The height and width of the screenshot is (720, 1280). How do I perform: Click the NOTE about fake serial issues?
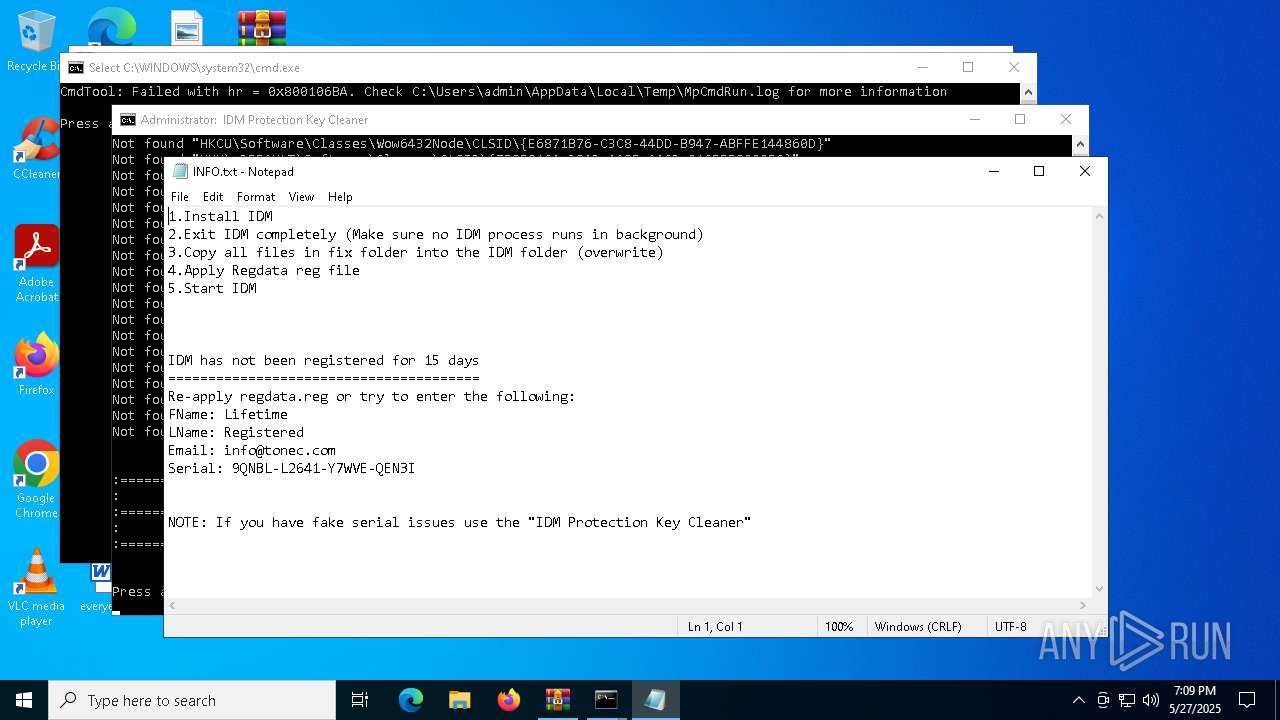tap(460, 522)
